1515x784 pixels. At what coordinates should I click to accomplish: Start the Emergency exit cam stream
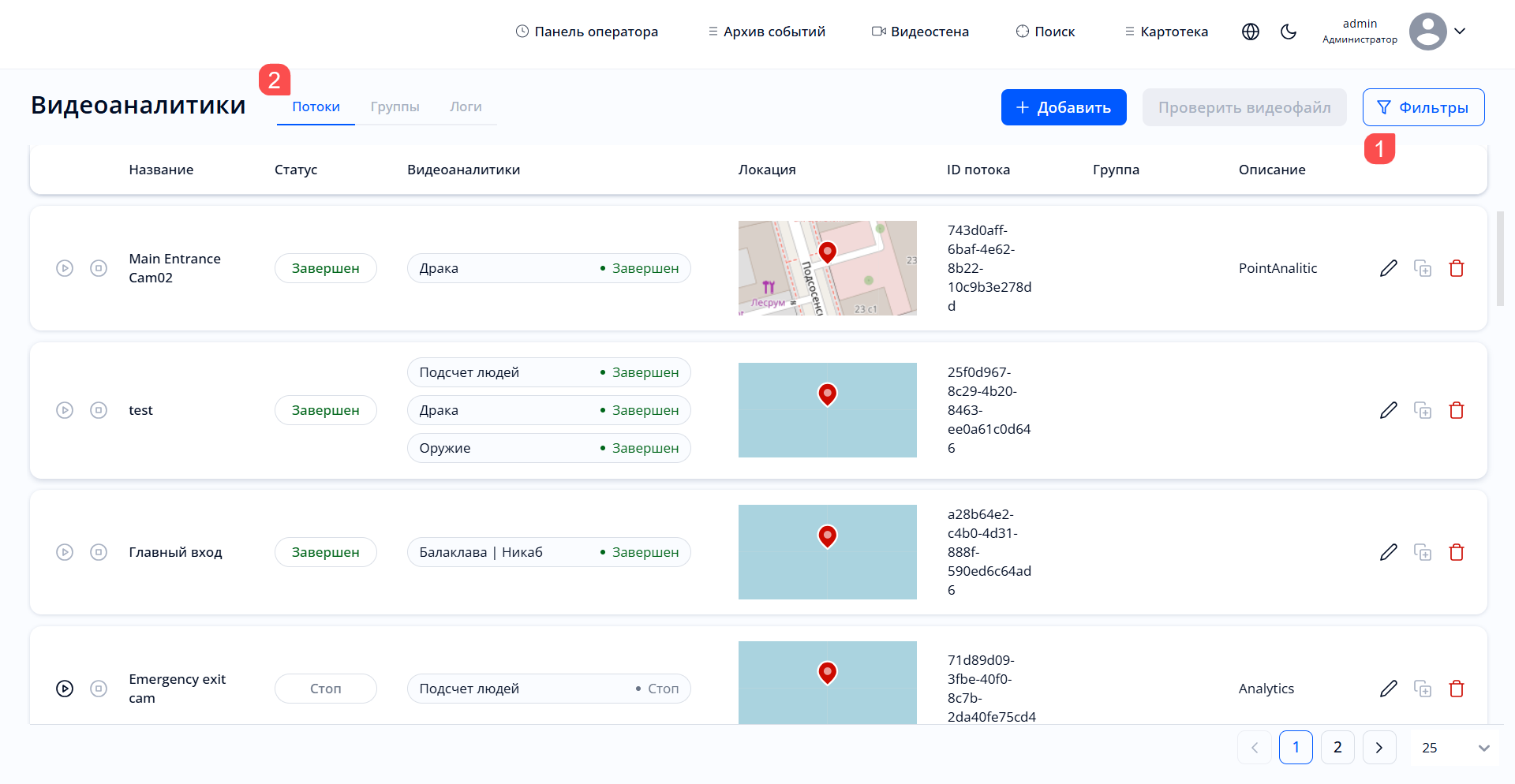coord(65,689)
